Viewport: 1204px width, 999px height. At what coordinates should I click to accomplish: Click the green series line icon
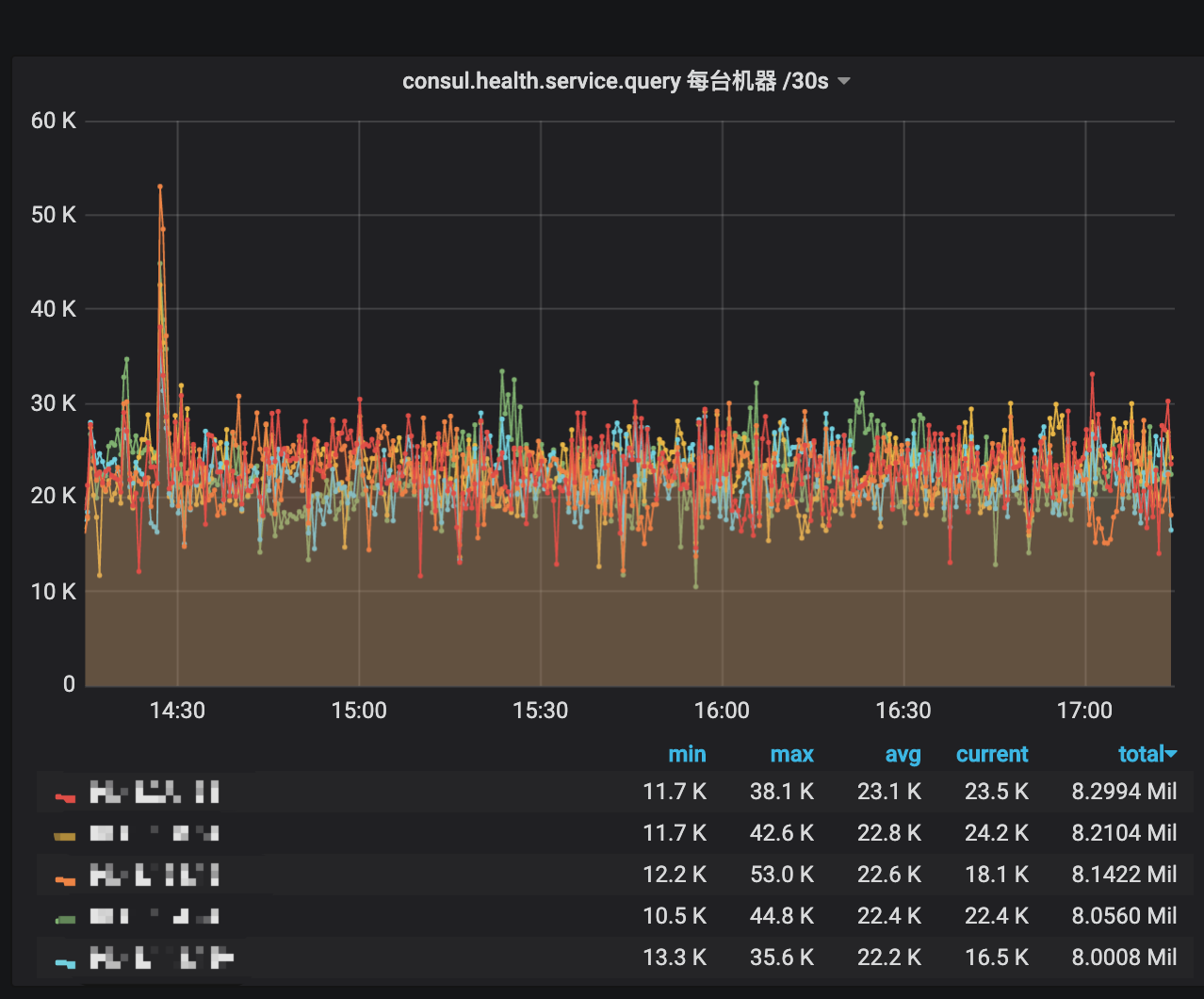(64, 915)
